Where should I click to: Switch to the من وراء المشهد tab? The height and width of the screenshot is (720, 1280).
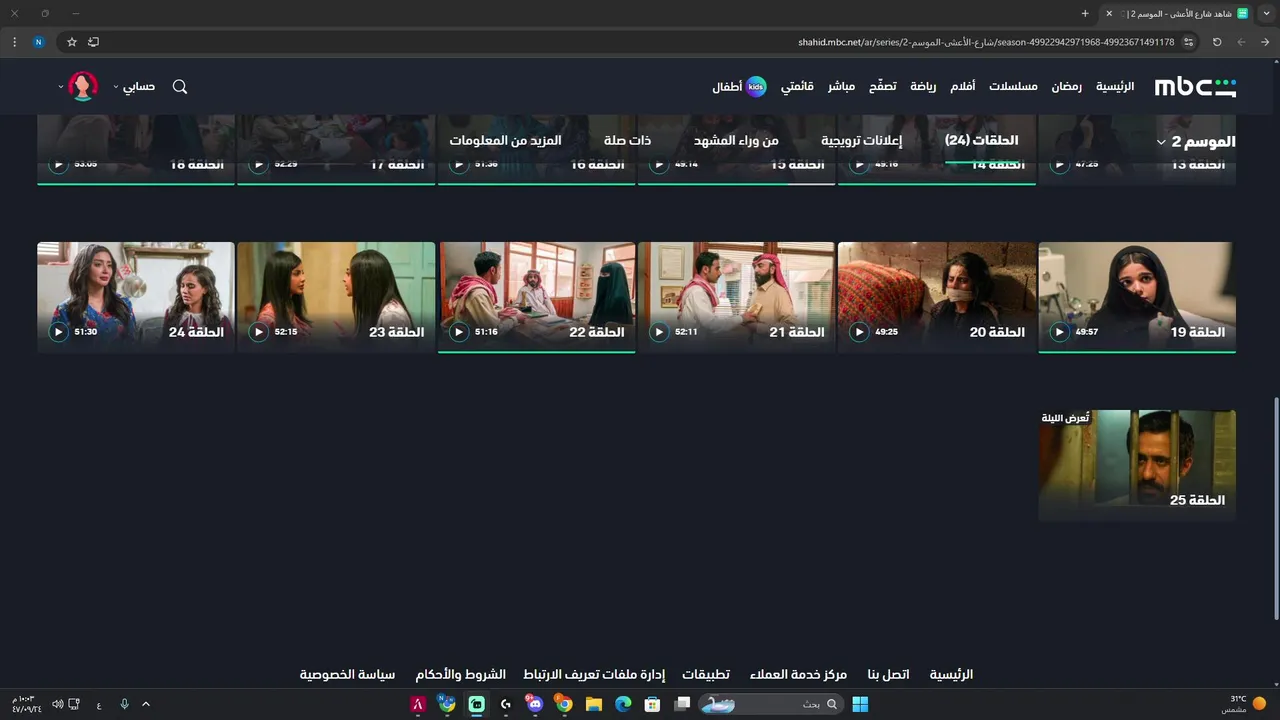point(736,141)
